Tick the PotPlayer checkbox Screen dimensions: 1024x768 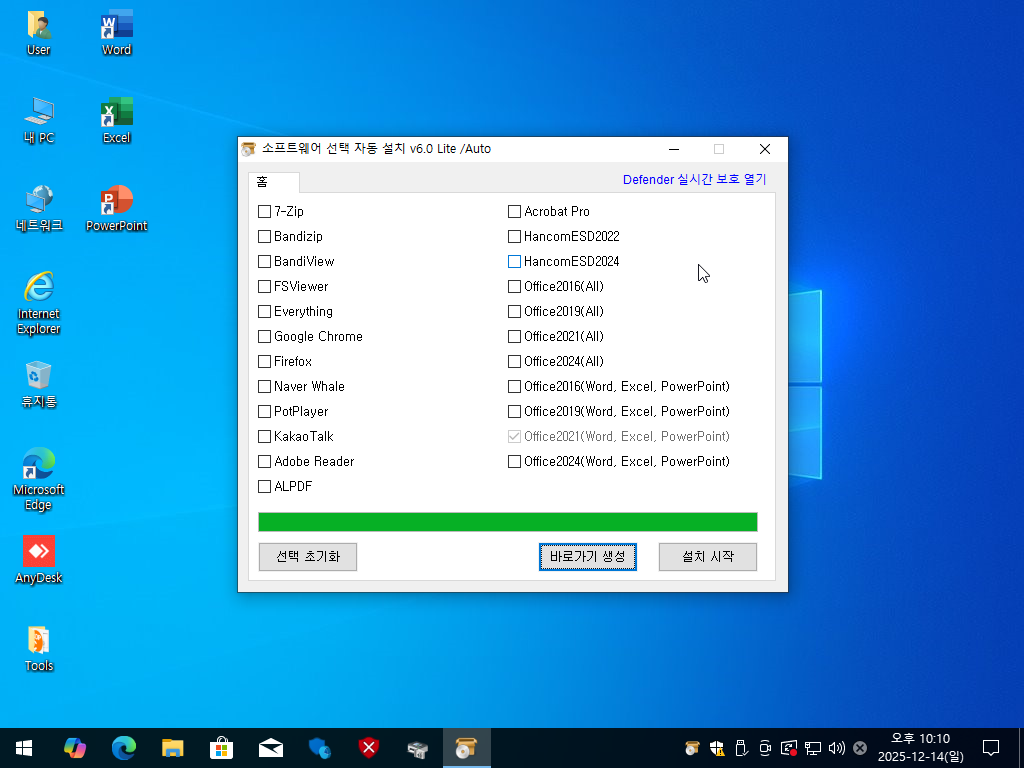(x=264, y=411)
